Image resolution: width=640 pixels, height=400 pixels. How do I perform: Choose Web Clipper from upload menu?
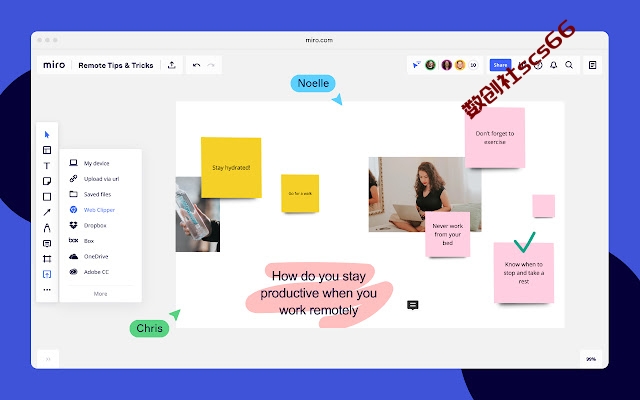[100, 210]
